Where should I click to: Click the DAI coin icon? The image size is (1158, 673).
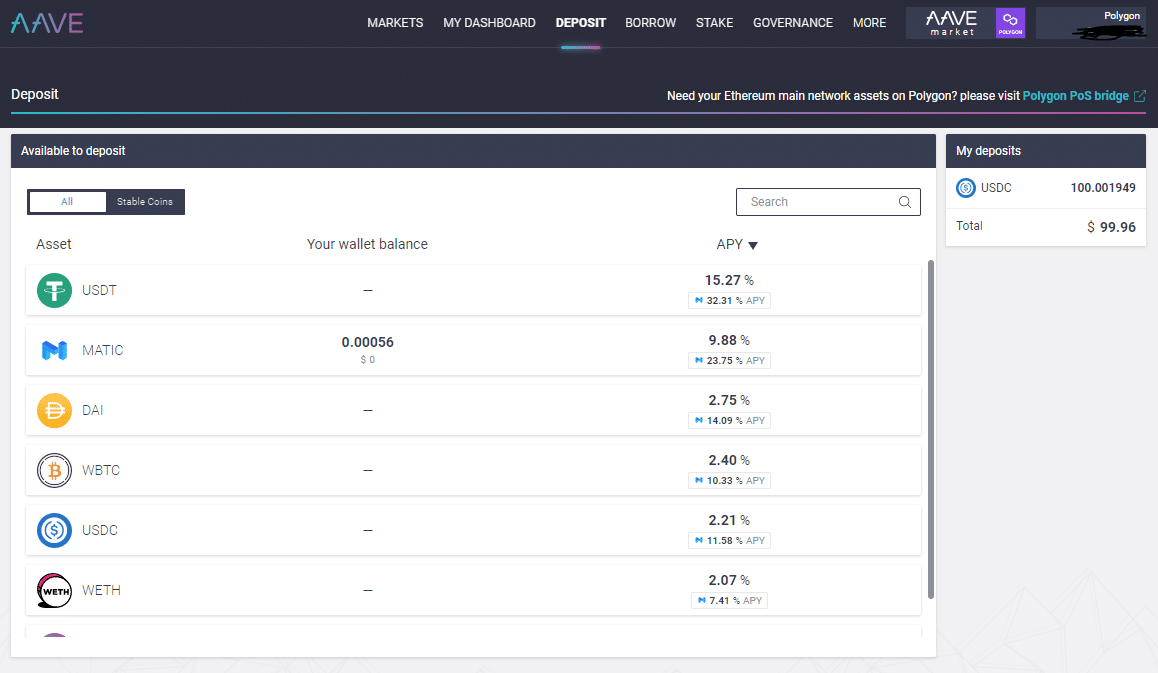point(54,410)
